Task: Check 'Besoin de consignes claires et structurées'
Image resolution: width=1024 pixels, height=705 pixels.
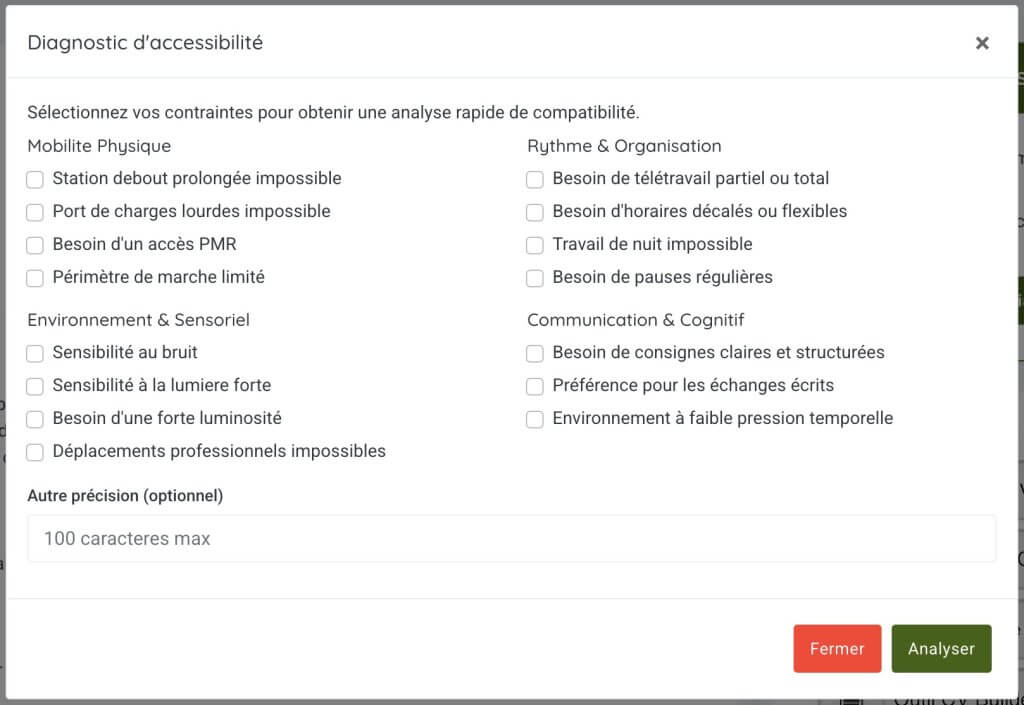Action: tap(536, 354)
